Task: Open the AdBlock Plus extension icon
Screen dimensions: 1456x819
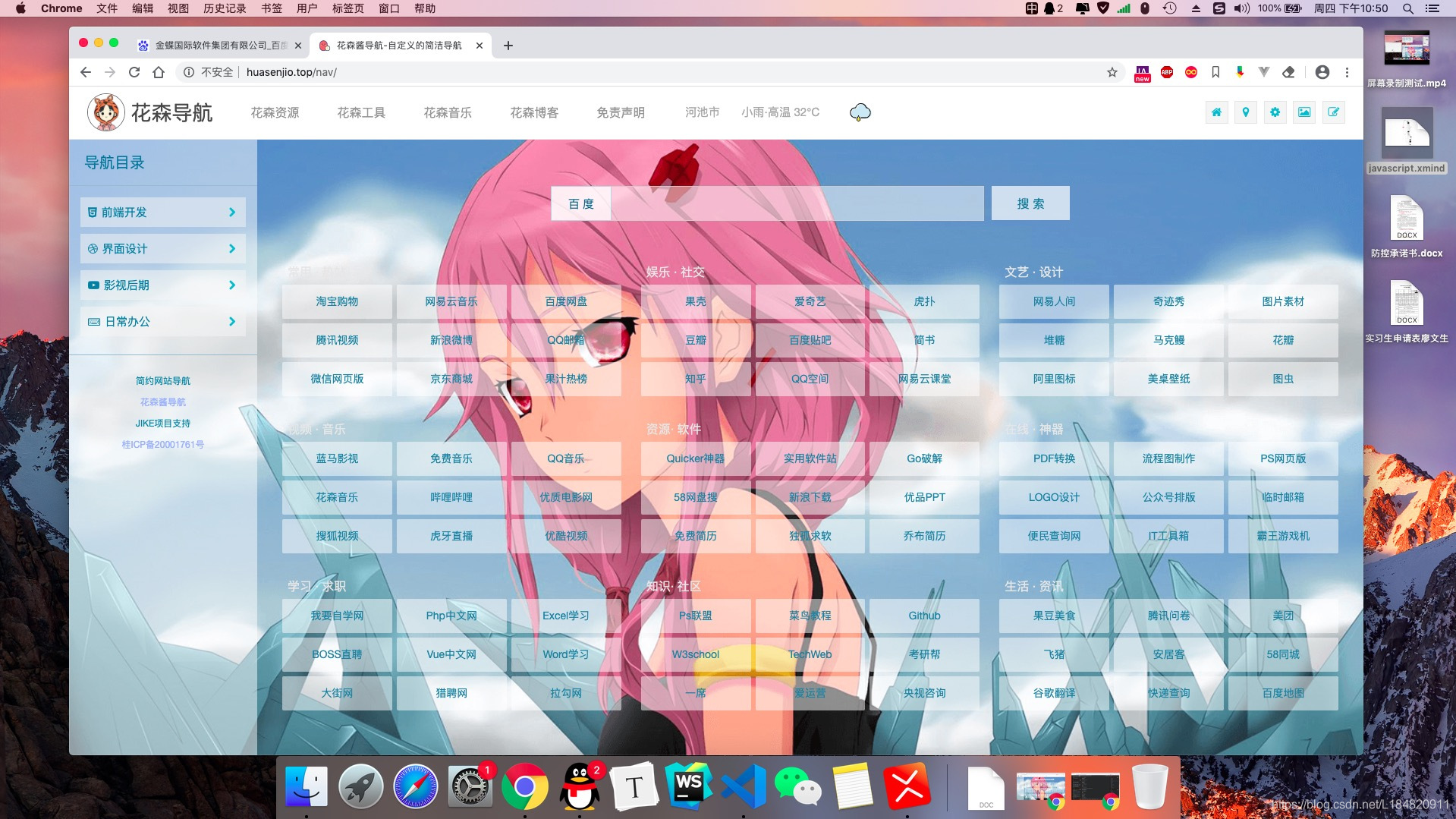Action: 1167,72
